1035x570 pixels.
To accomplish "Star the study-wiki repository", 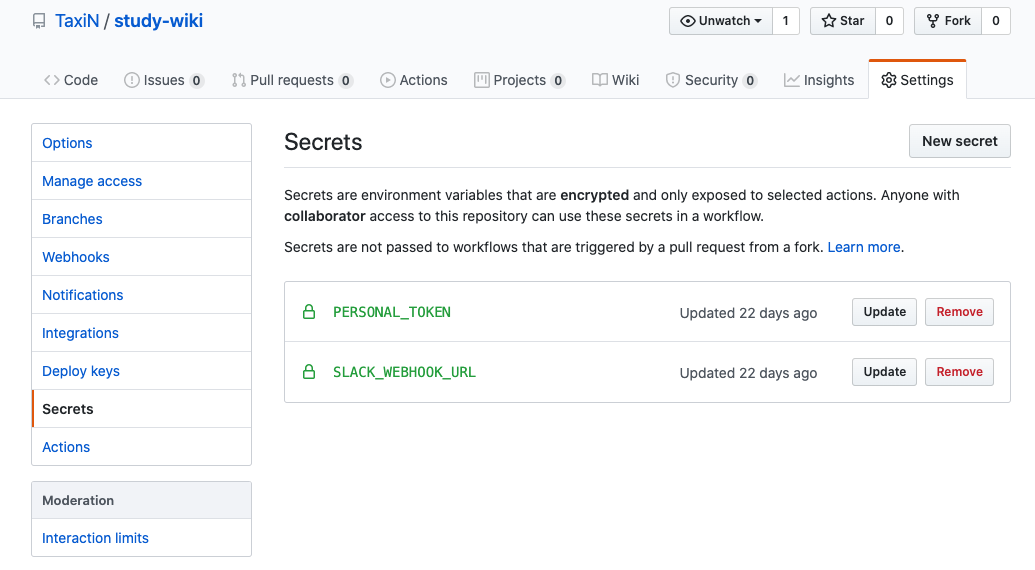I will [842, 21].
